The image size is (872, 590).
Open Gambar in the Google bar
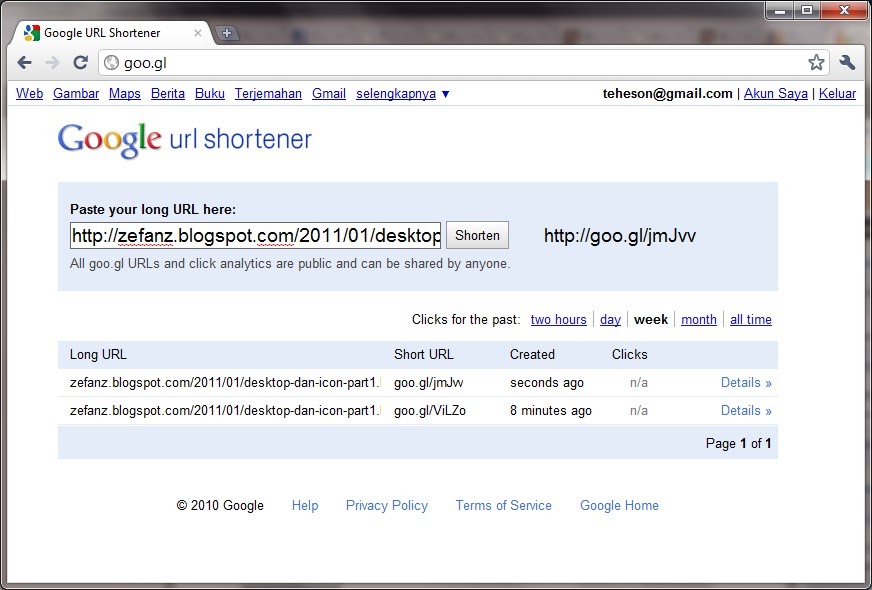point(76,93)
